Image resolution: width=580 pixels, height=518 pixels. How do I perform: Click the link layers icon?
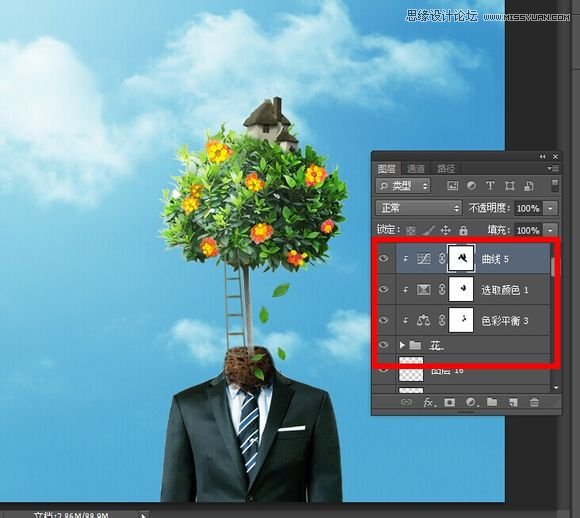point(406,402)
